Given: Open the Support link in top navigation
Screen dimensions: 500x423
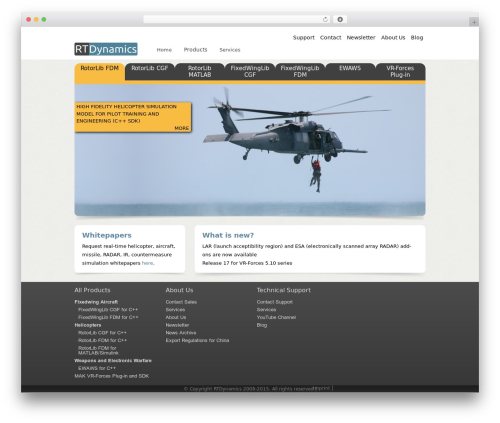Looking at the screenshot, I should pos(304,38).
